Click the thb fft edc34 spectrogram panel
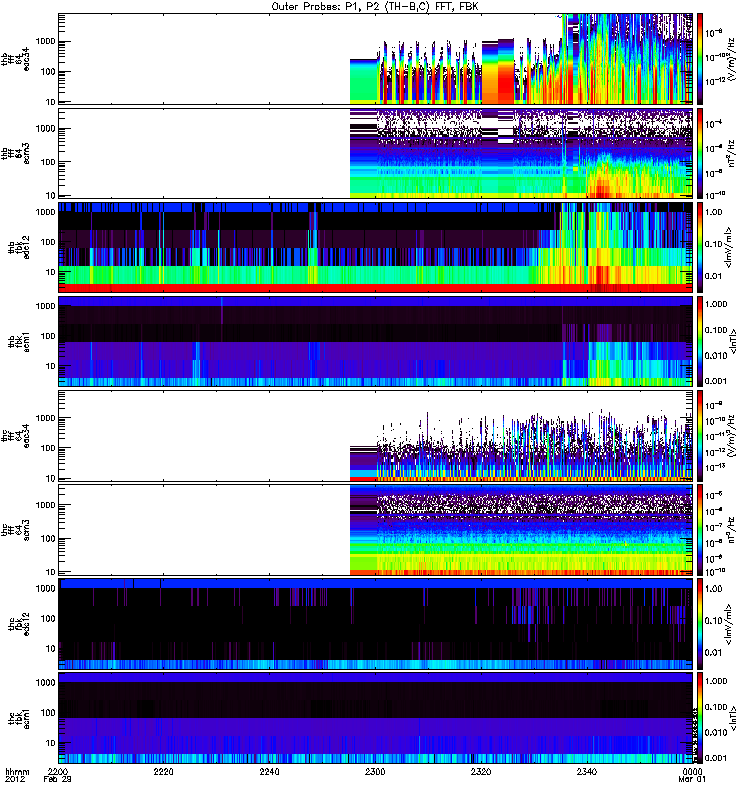Viewport: 750px width, 800px height. (375, 59)
